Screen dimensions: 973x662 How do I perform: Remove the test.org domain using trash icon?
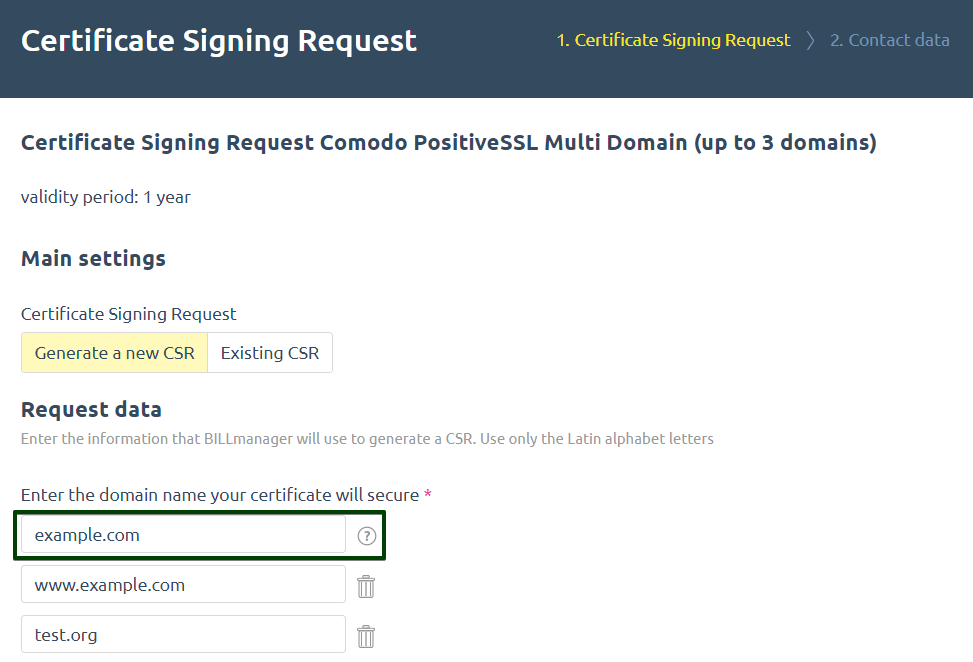(x=366, y=637)
